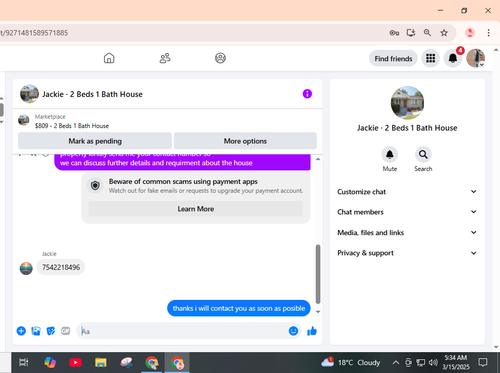Click Find friends button

[x=393, y=59]
